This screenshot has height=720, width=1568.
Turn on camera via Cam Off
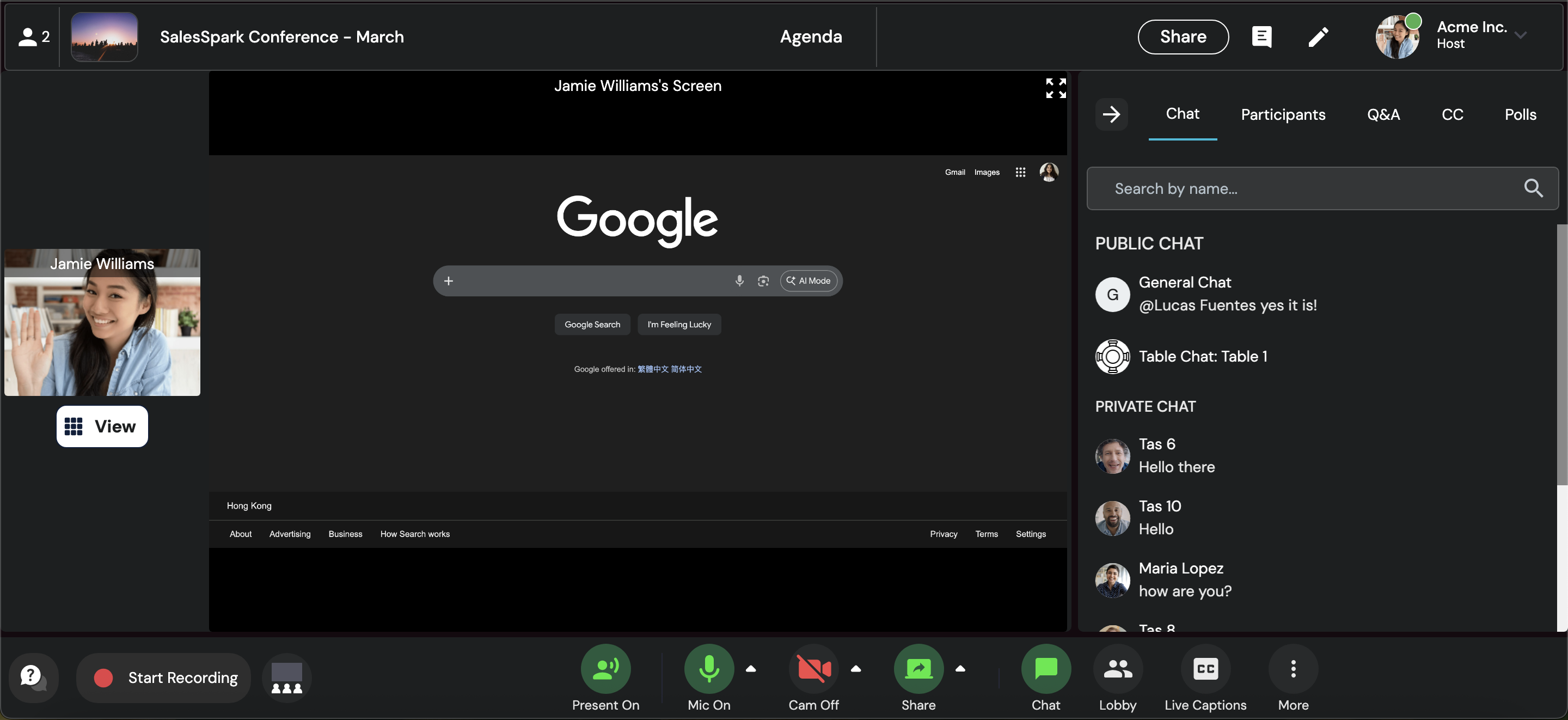pyautogui.click(x=813, y=669)
